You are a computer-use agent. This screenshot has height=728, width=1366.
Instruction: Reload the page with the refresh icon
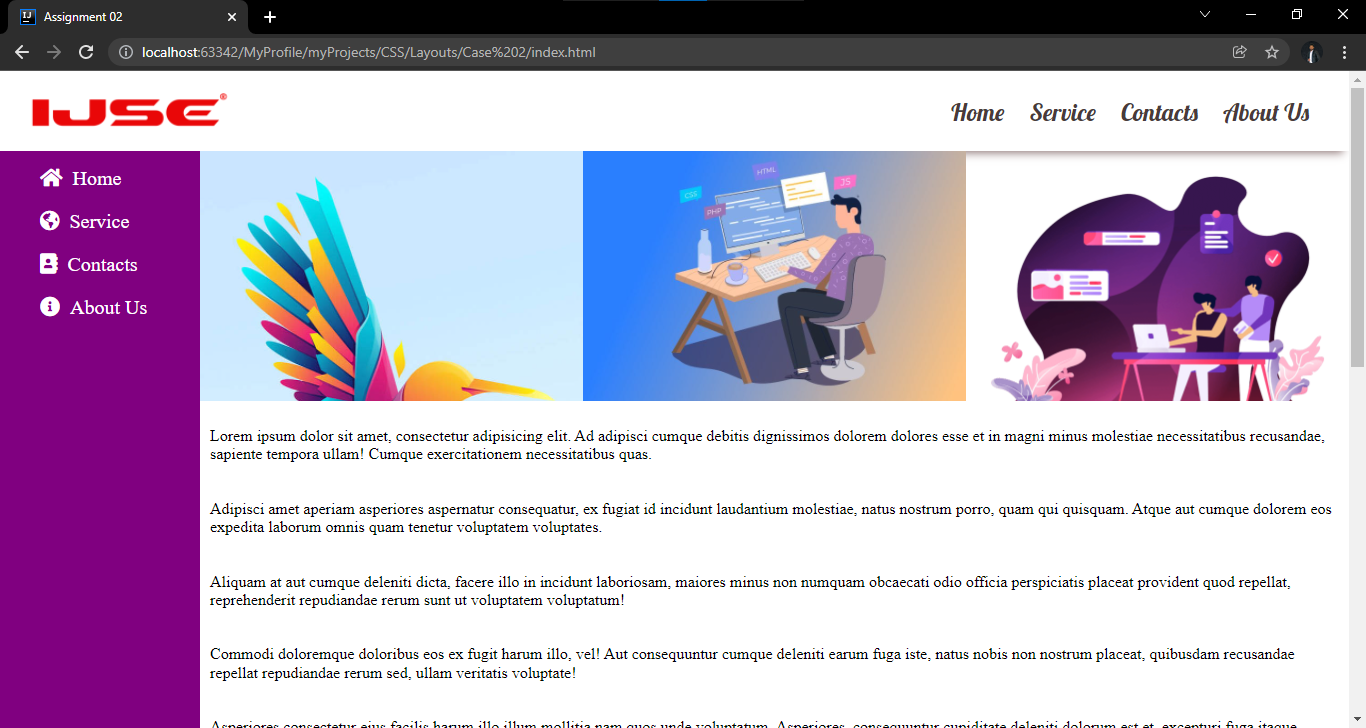(x=86, y=52)
